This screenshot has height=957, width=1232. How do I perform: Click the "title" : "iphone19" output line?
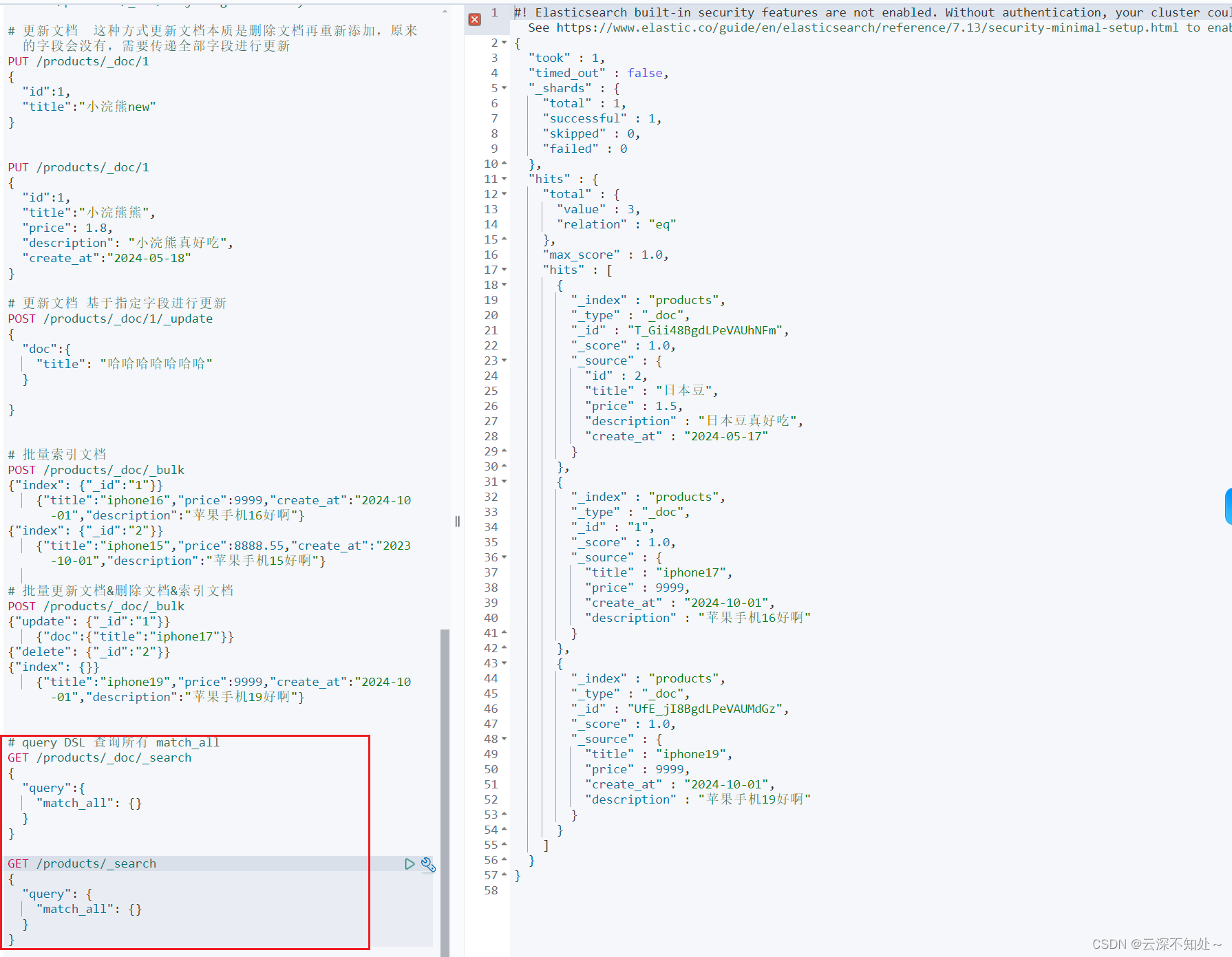(659, 754)
